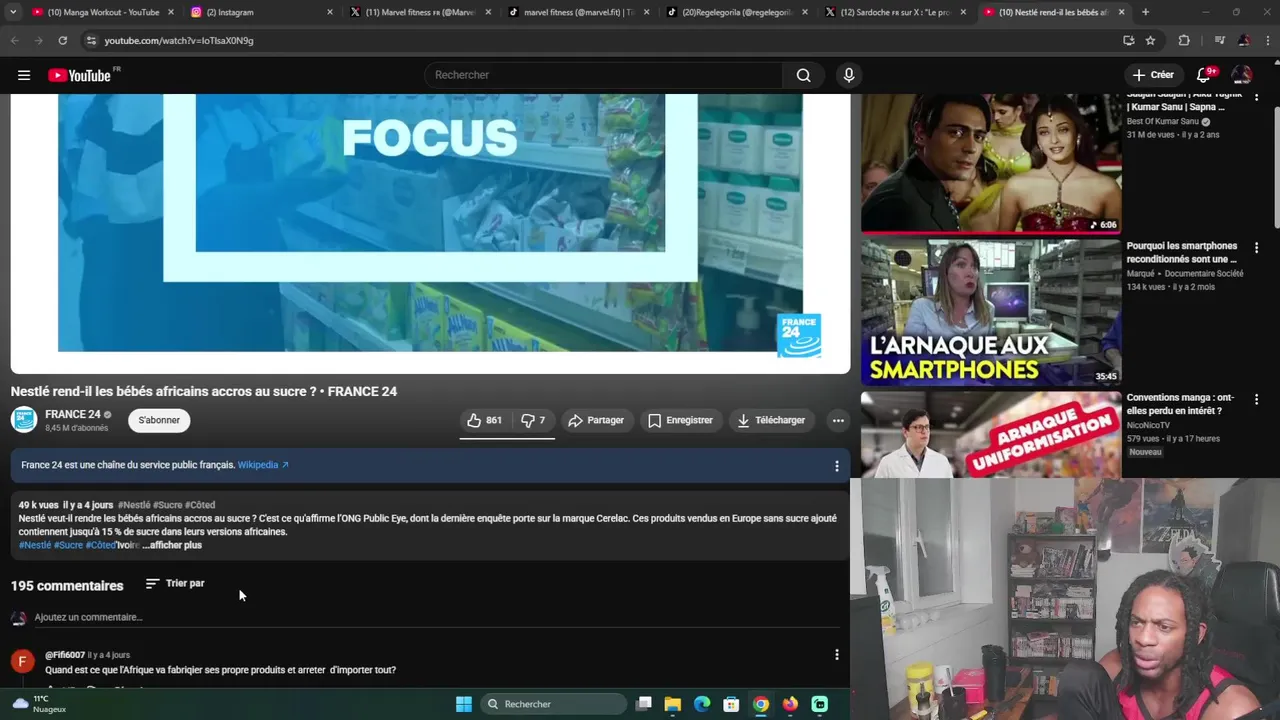
Task: Open Firefox from the taskbar
Action: click(790, 704)
